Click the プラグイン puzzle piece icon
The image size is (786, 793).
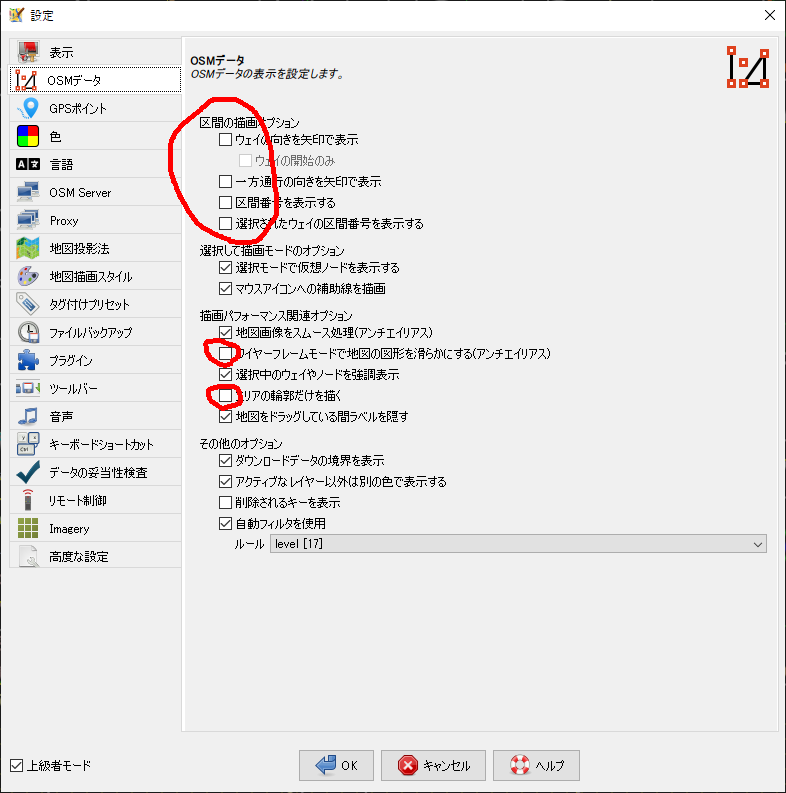pos(28,361)
